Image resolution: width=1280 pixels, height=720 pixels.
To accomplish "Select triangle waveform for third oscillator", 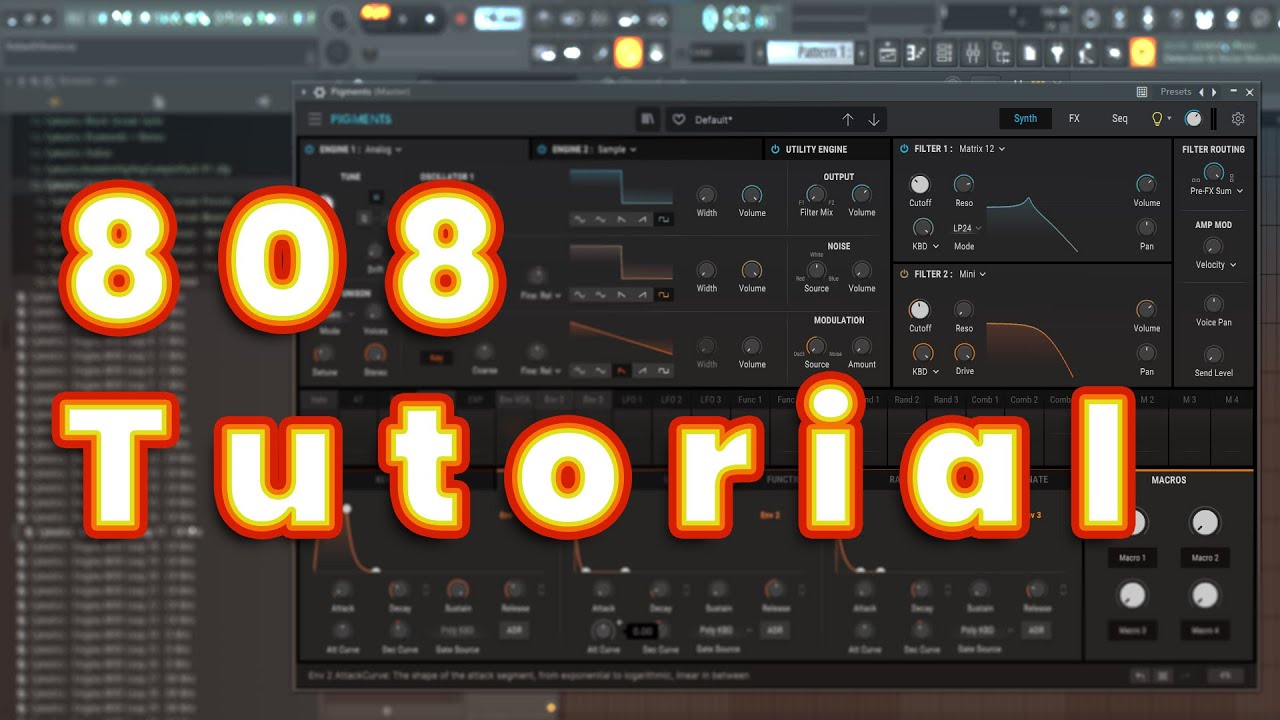I will coord(601,371).
